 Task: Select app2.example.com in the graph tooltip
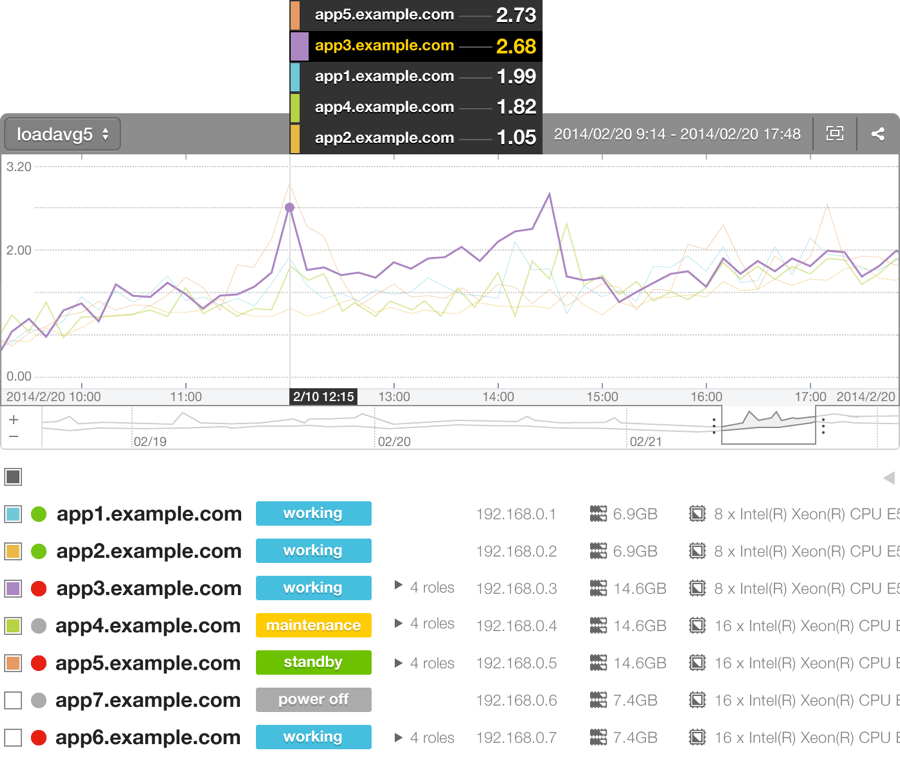click(384, 138)
